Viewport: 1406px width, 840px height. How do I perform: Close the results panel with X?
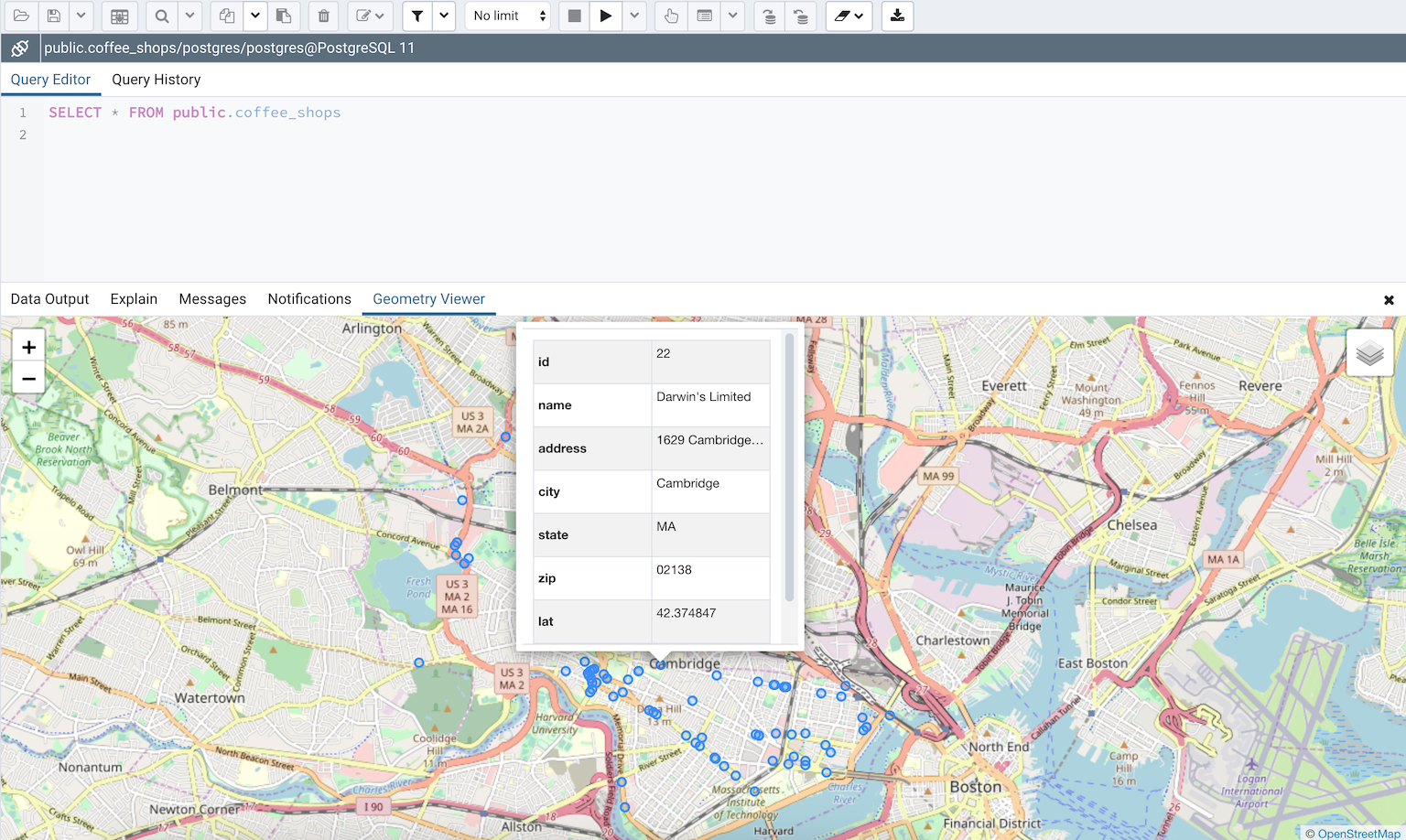click(1389, 300)
